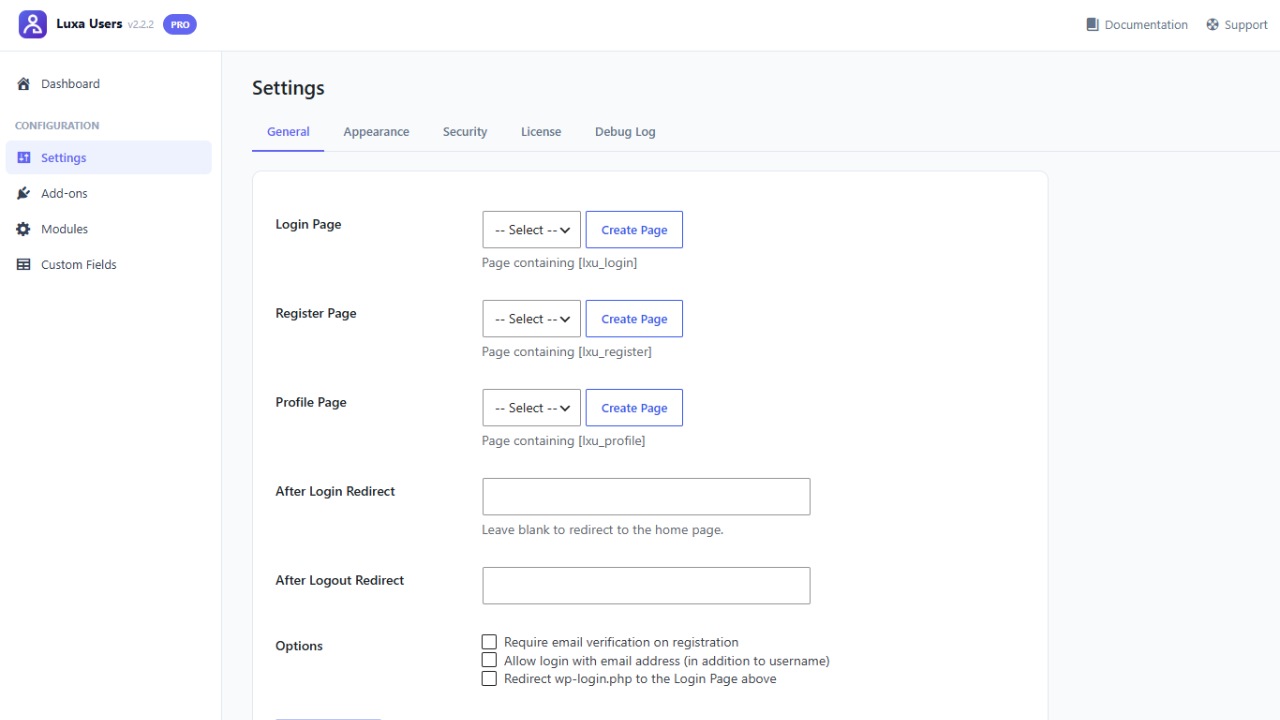Switch to the General tab
The image size is (1280, 720).
(x=288, y=132)
